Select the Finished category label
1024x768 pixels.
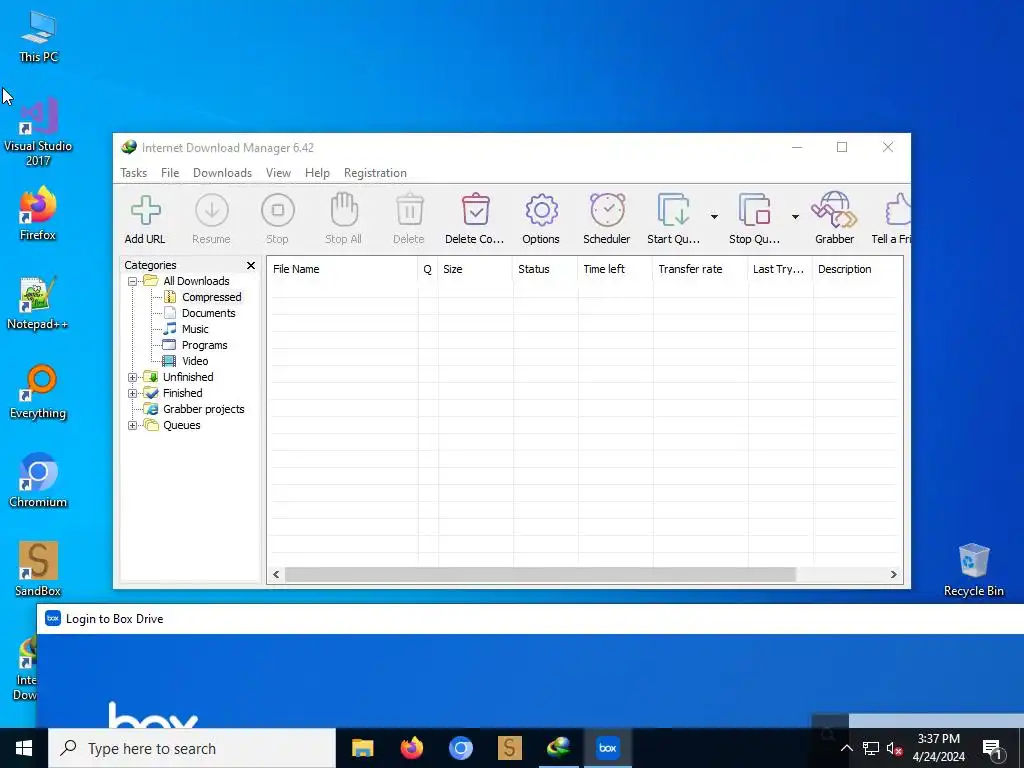pyautogui.click(x=183, y=393)
